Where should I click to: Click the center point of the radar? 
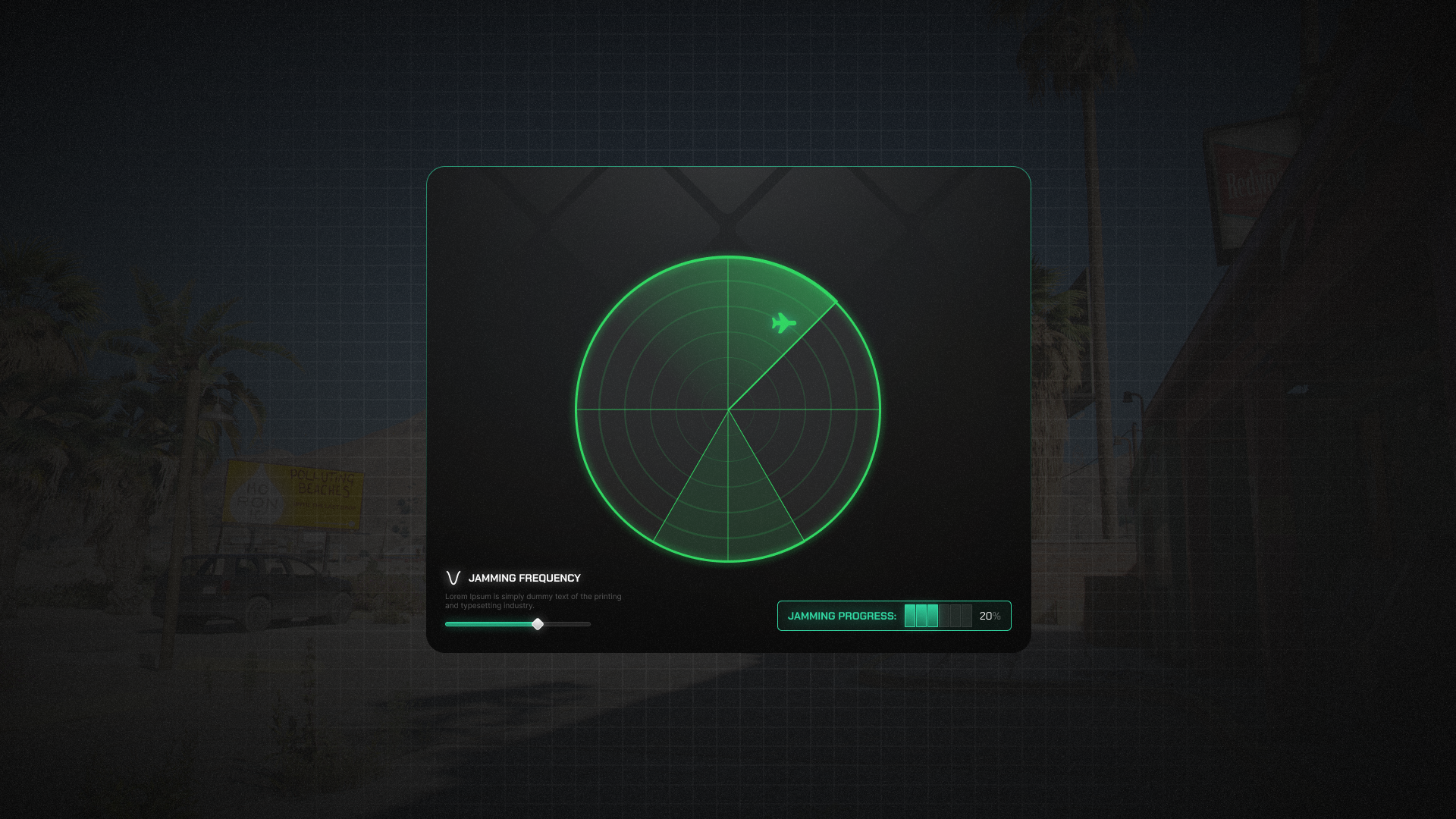point(728,409)
